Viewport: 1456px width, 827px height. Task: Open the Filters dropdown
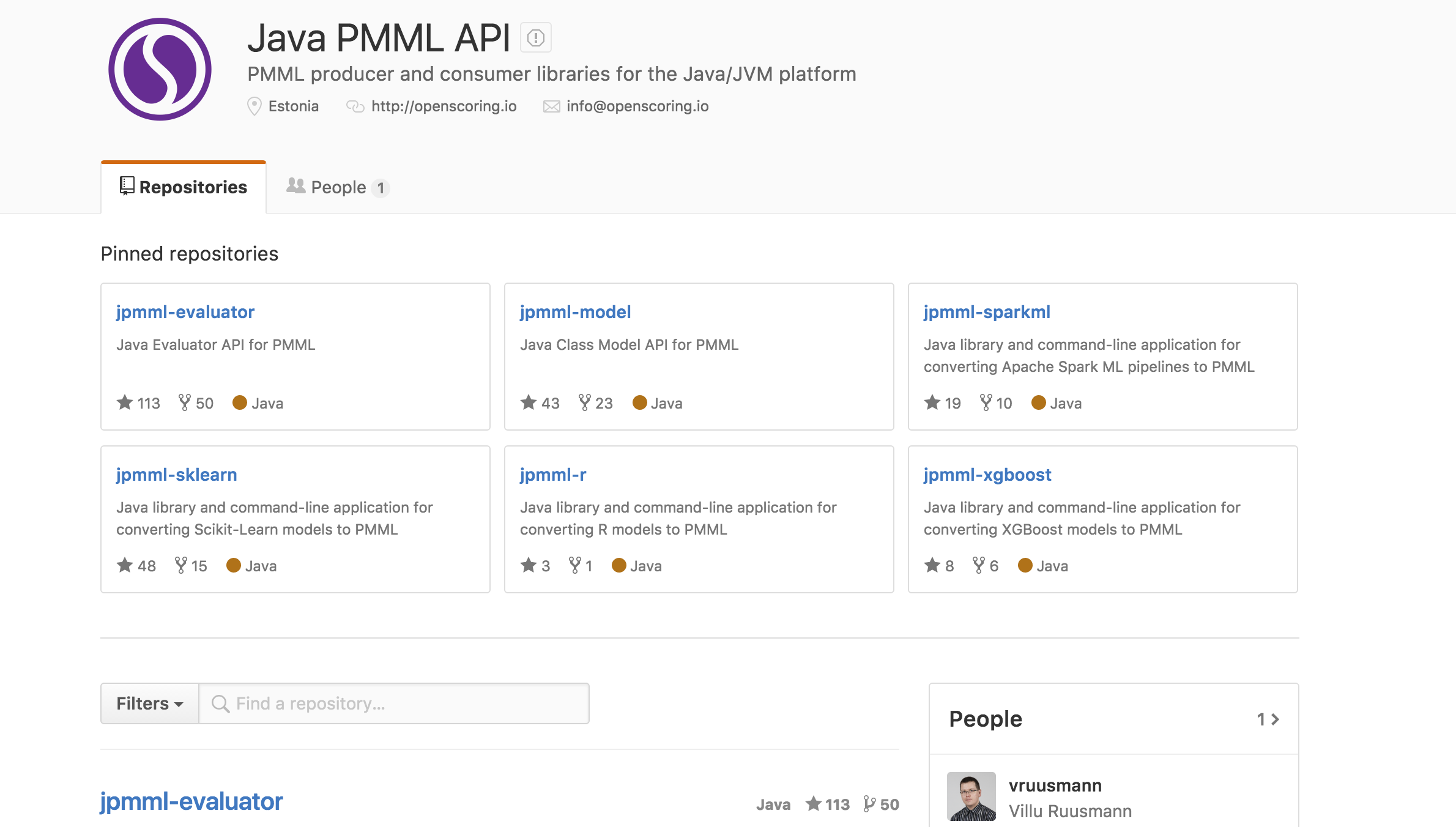click(150, 703)
